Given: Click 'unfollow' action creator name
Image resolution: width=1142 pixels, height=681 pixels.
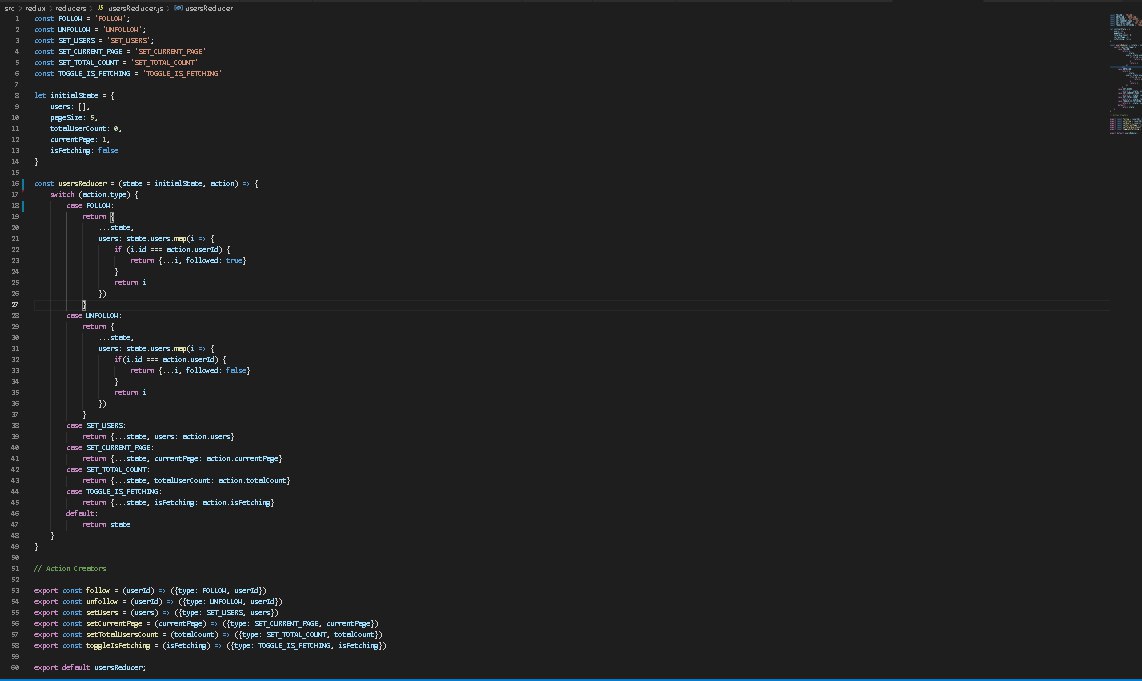Looking at the screenshot, I should [102, 601].
